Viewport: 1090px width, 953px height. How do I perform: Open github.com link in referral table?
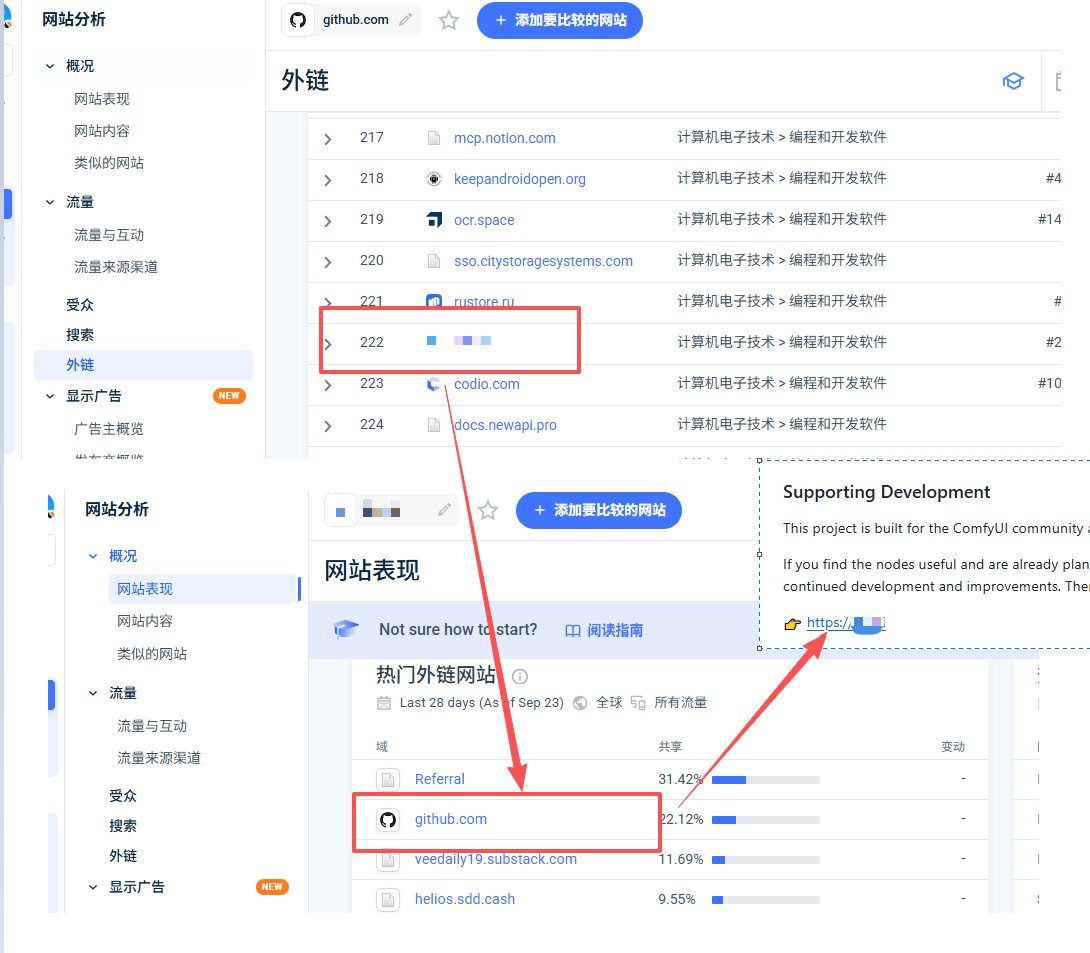click(450, 819)
